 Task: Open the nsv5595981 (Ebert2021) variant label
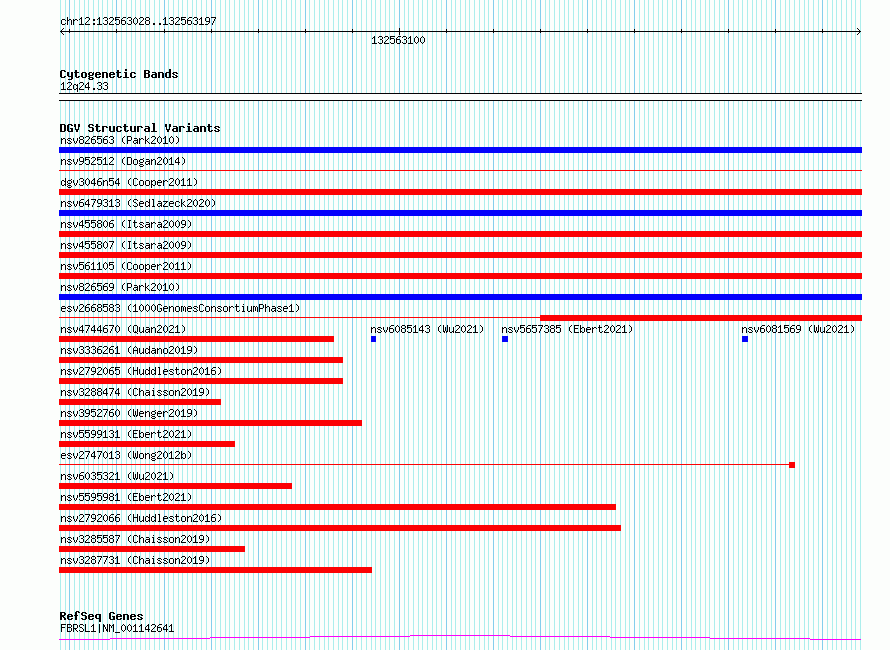click(x=126, y=497)
